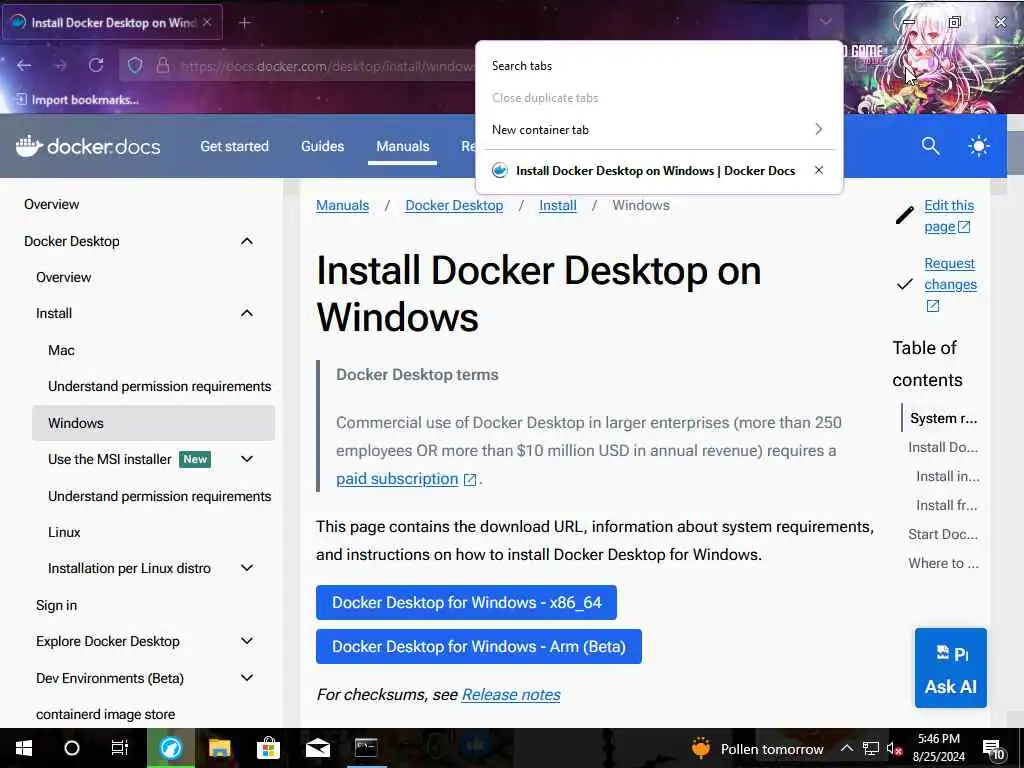Open containerd image store sidebar item
This screenshot has height=768, width=1024.
[x=105, y=714]
